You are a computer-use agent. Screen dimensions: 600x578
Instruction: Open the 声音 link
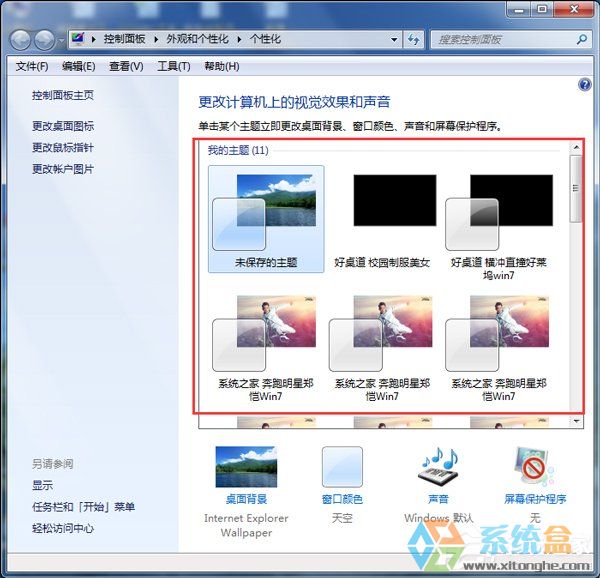click(x=438, y=499)
